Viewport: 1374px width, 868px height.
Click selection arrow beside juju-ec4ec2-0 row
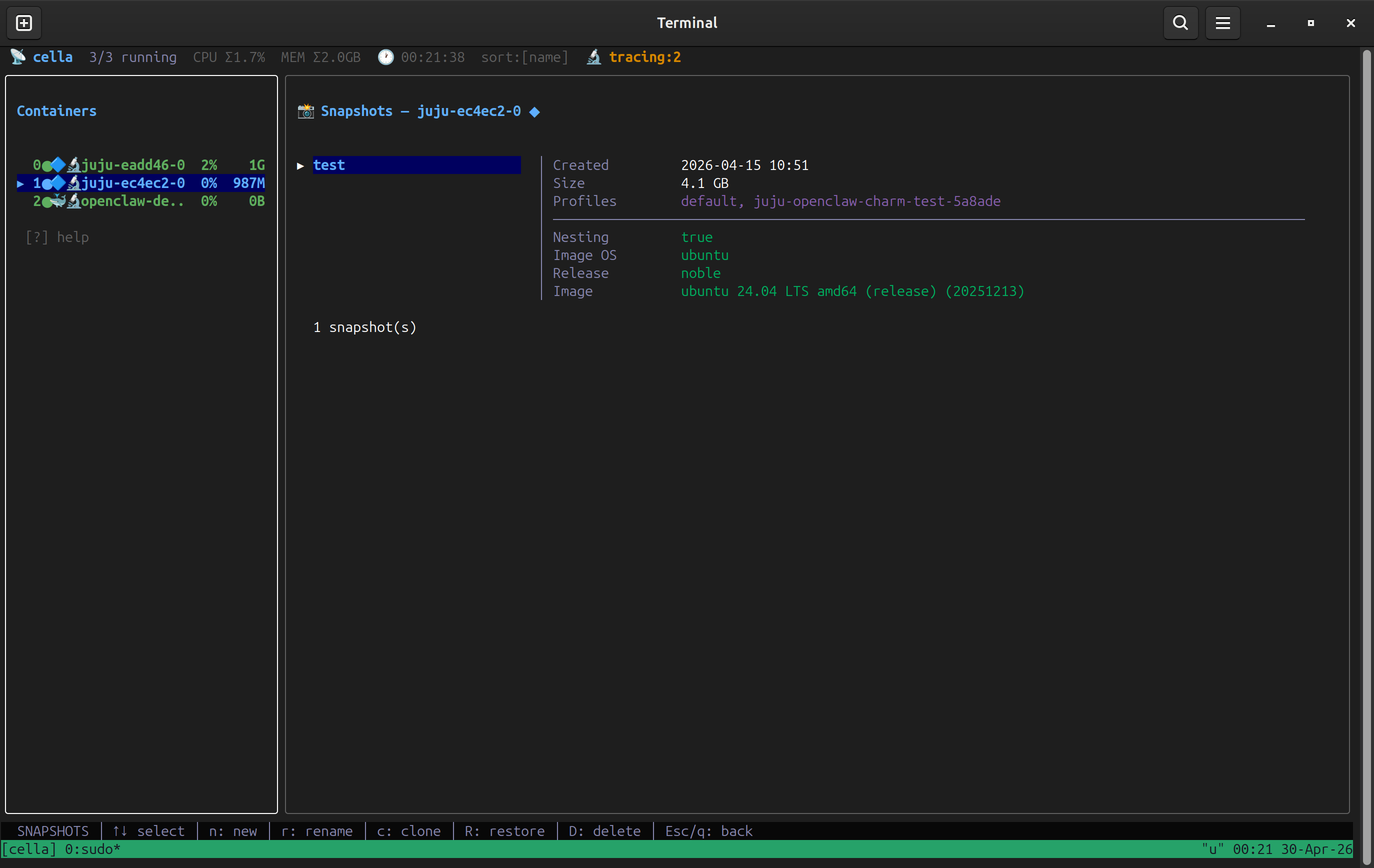tap(20, 184)
